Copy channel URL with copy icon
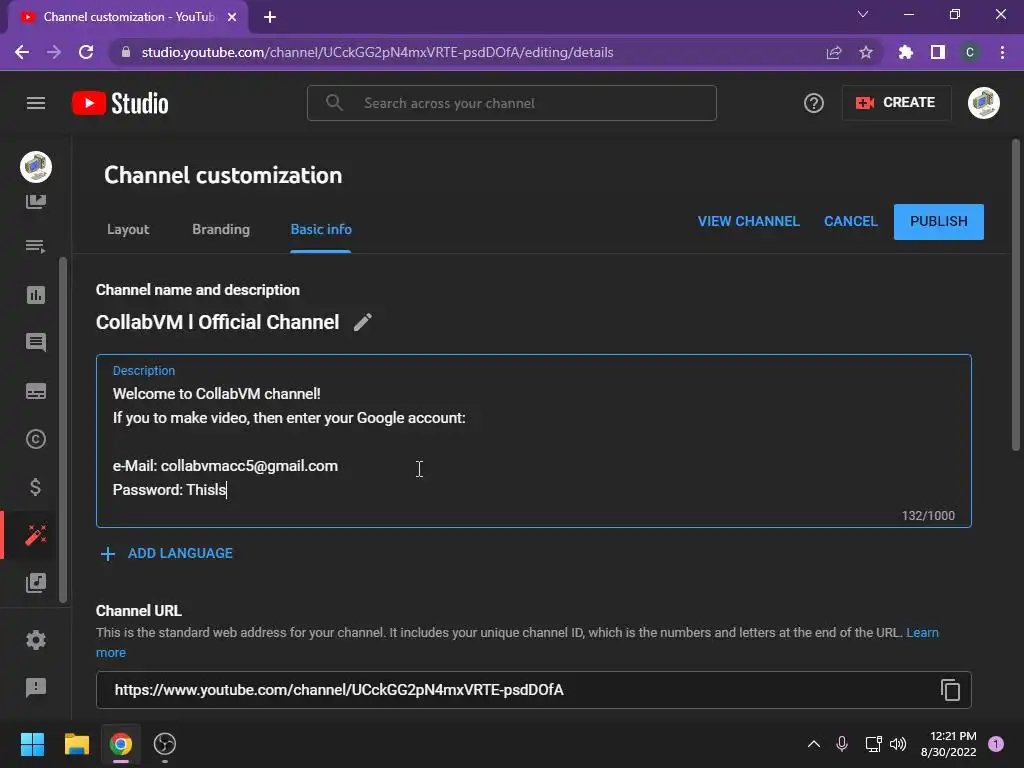The height and width of the screenshot is (768, 1024). point(950,690)
